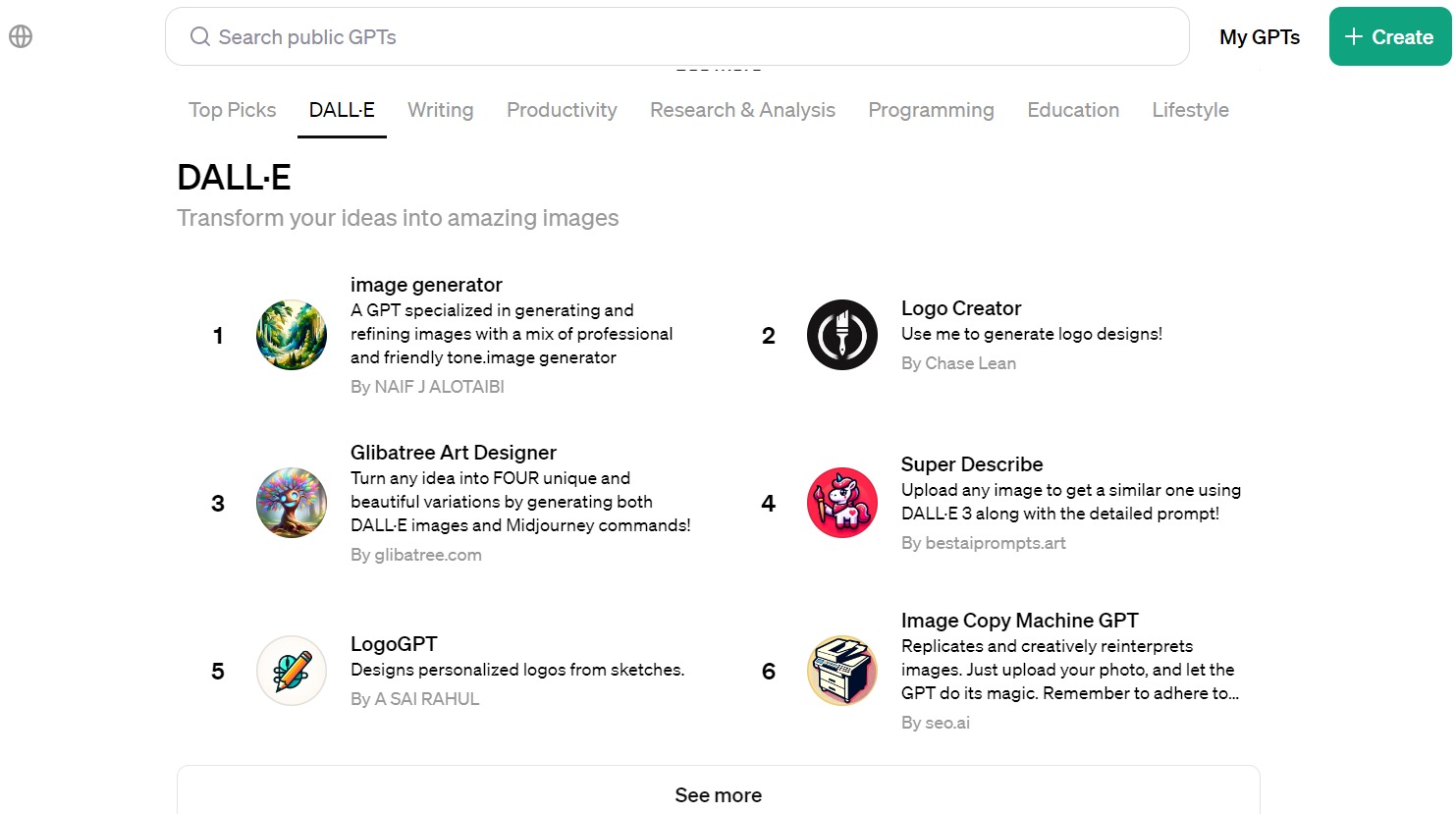Click description starting with A GPT specialized
The image size is (1456, 814).
coord(512,334)
